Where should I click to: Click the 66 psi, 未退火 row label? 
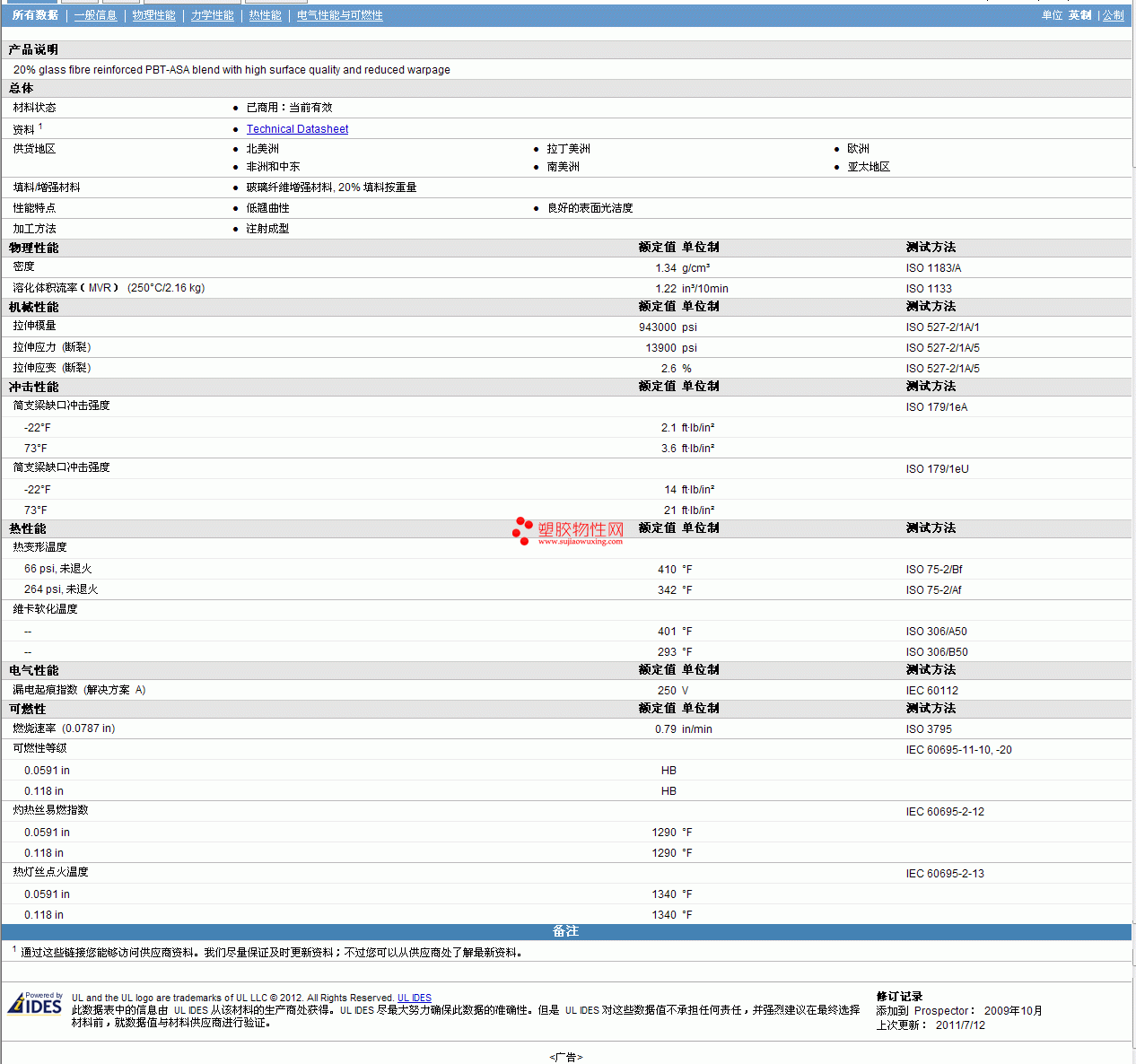(x=57, y=569)
